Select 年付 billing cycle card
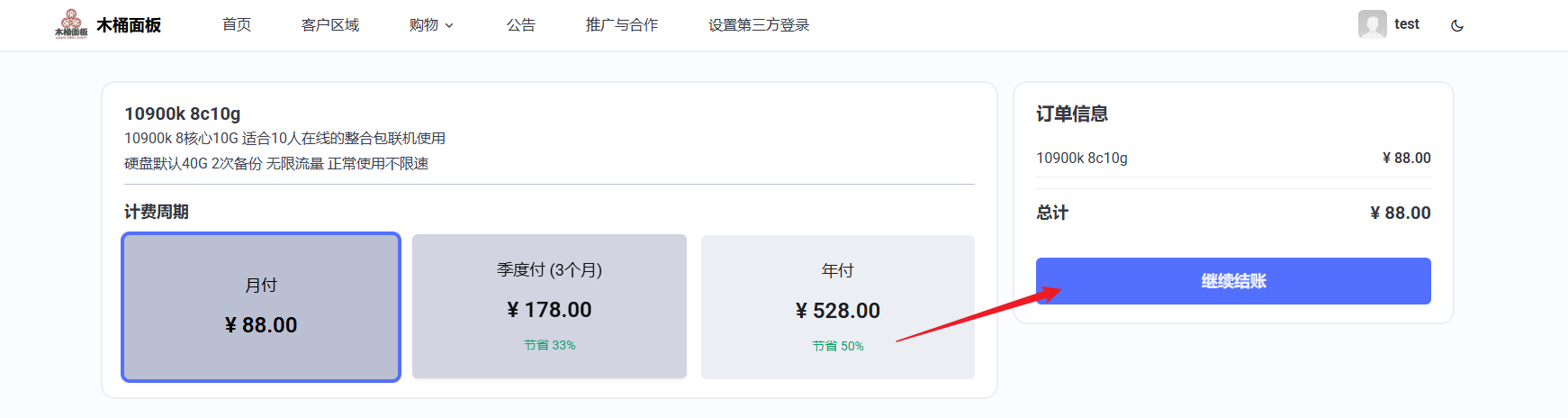Screen dimensions: 1568x418 [837, 306]
